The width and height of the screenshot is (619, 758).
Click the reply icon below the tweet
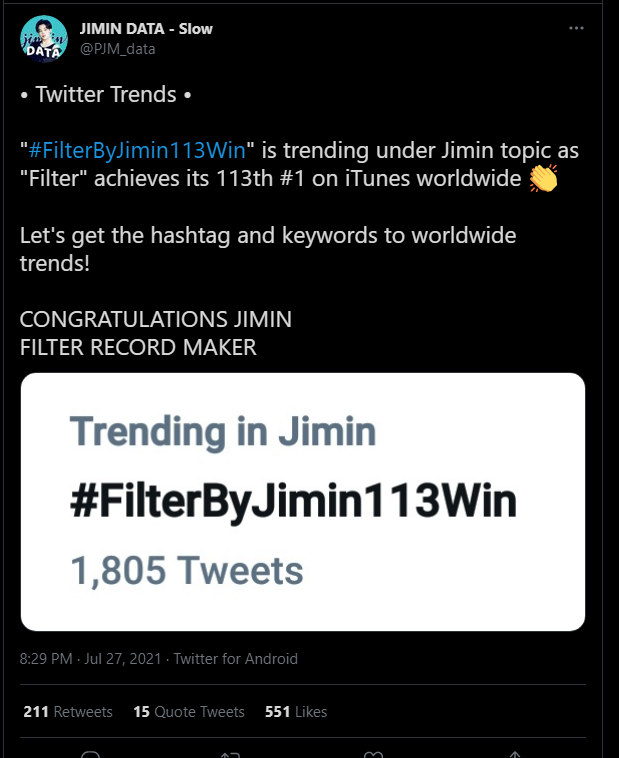point(90,754)
